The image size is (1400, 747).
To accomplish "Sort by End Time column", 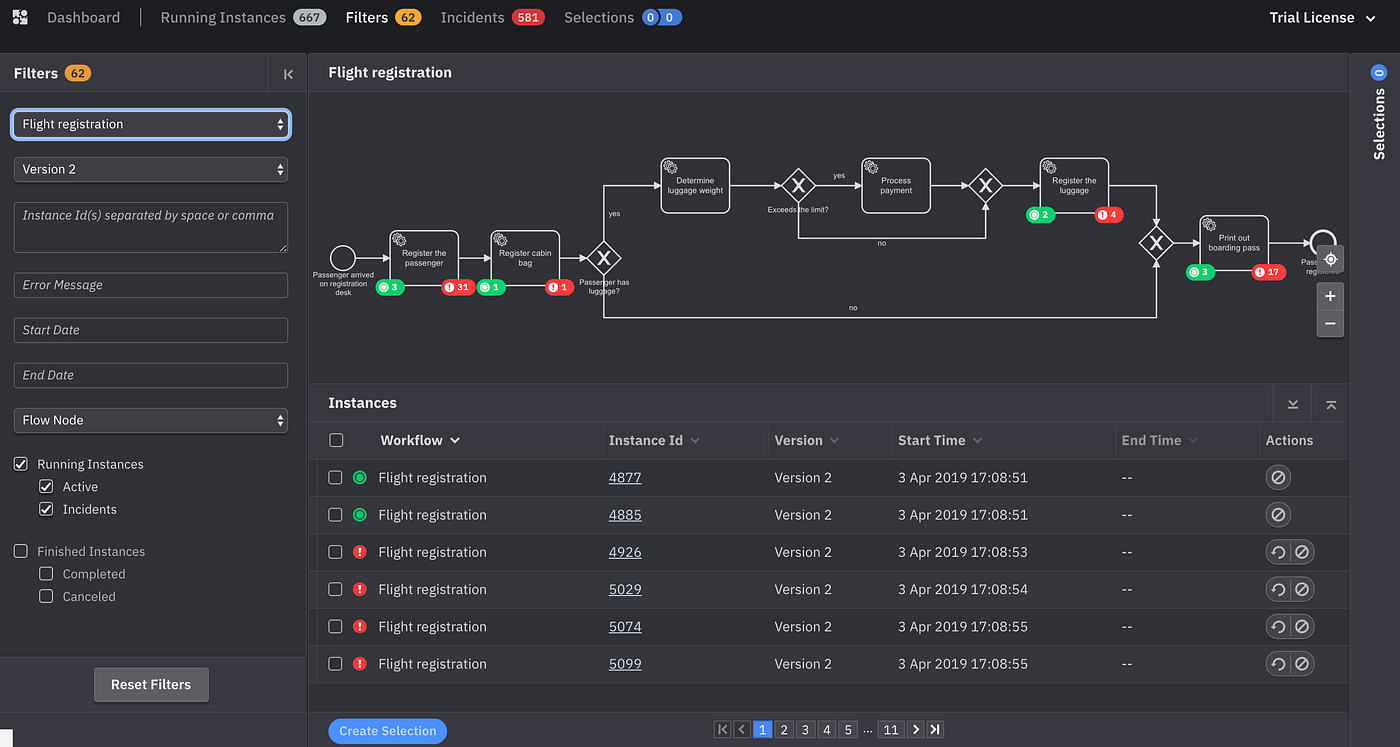I will coord(1159,440).
